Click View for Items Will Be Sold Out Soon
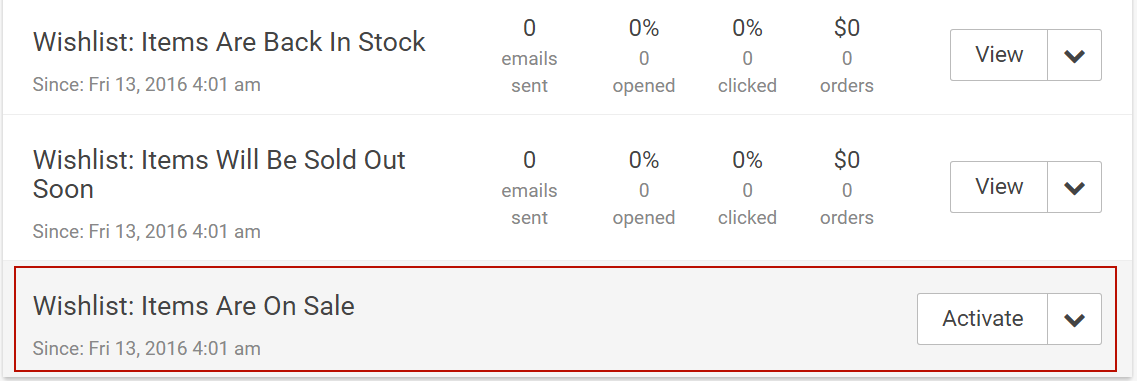1137x381 pixels. [x=999, y=187]
